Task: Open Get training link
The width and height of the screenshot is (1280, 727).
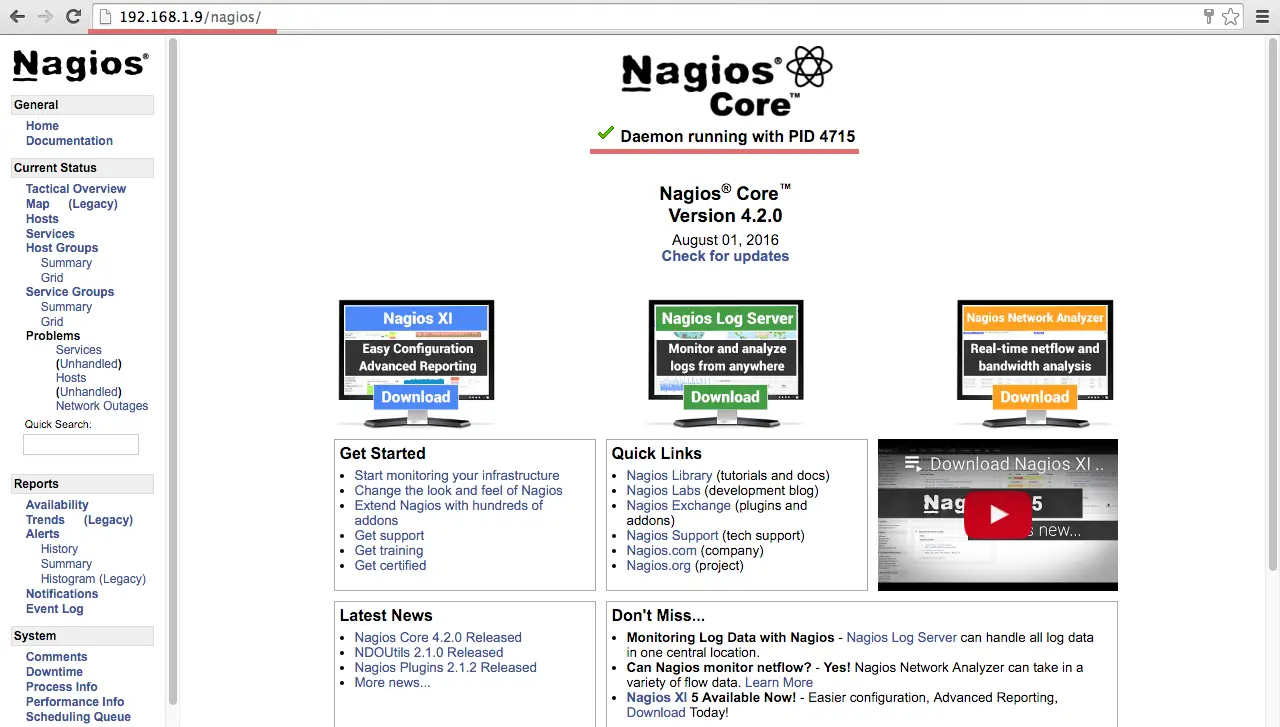Action: coord(389,551)
